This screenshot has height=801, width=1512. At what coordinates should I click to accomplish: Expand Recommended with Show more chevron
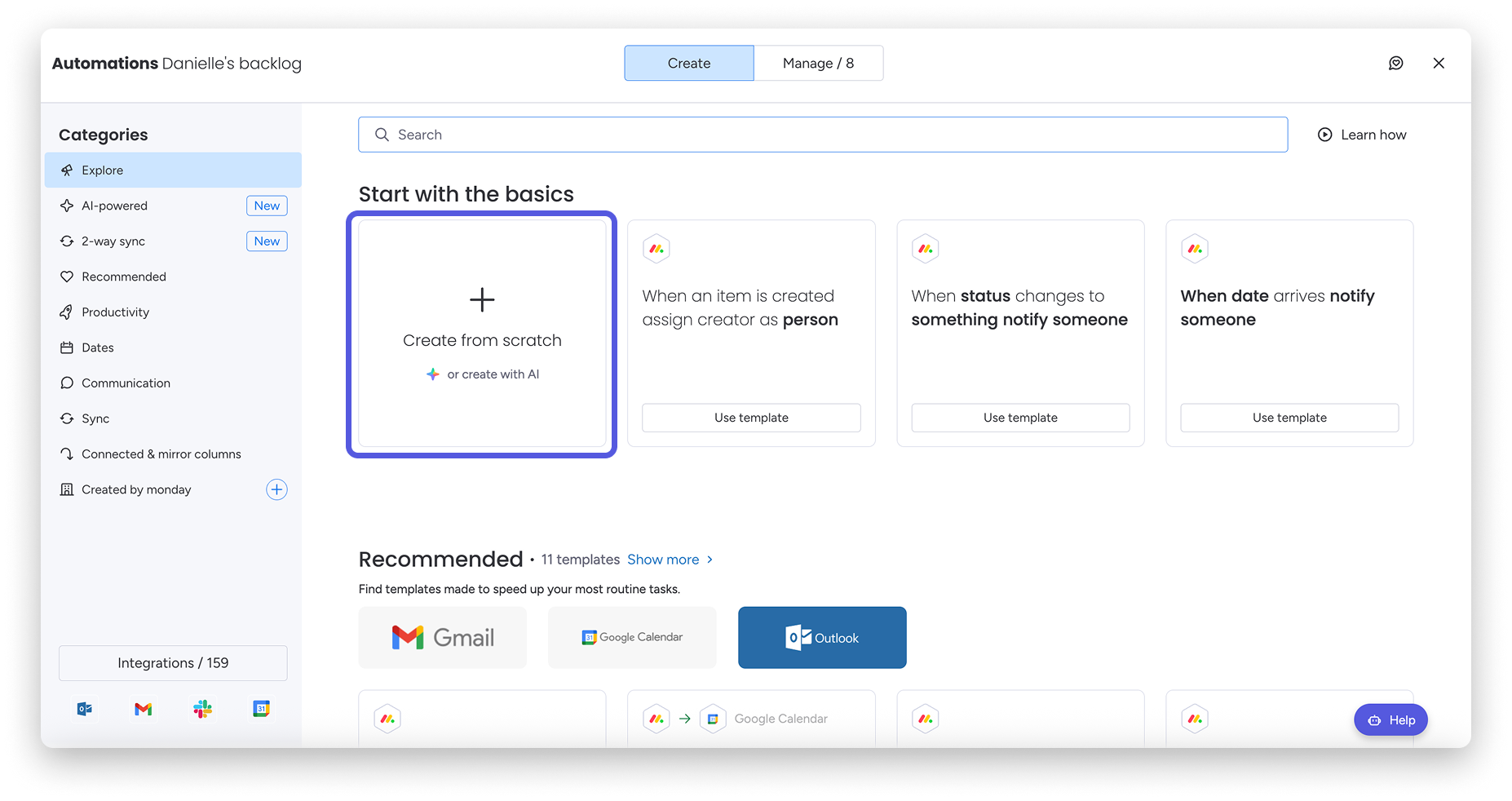pyautogui.click(x=710, y=560)
